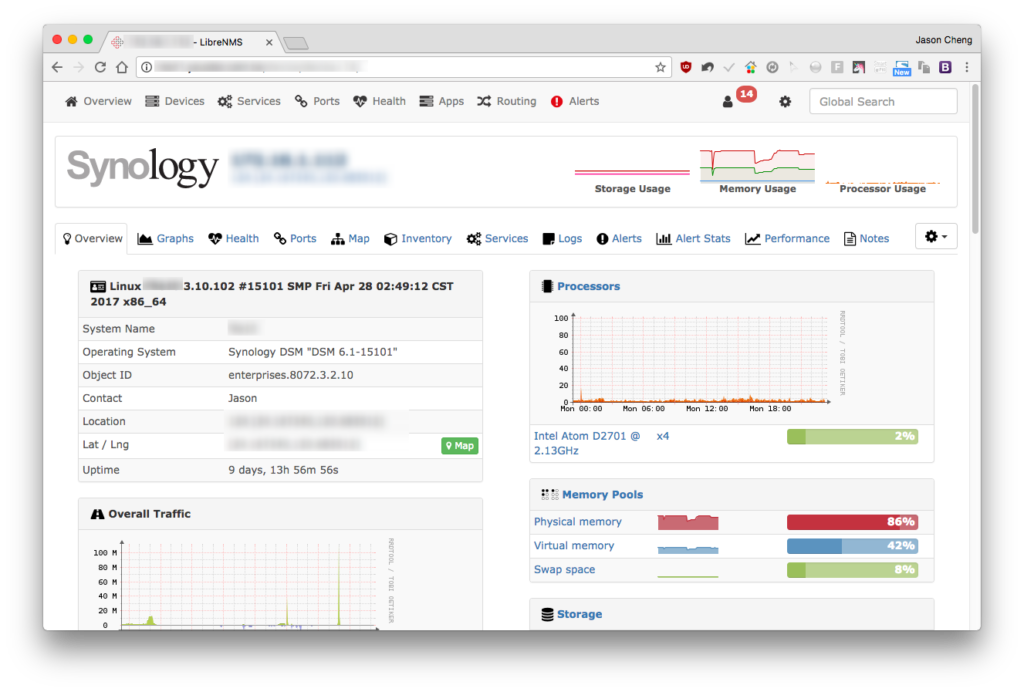This screenshot has height=692, width=1024.
Task: Open the Swap space link
Action: pos(564,569)
